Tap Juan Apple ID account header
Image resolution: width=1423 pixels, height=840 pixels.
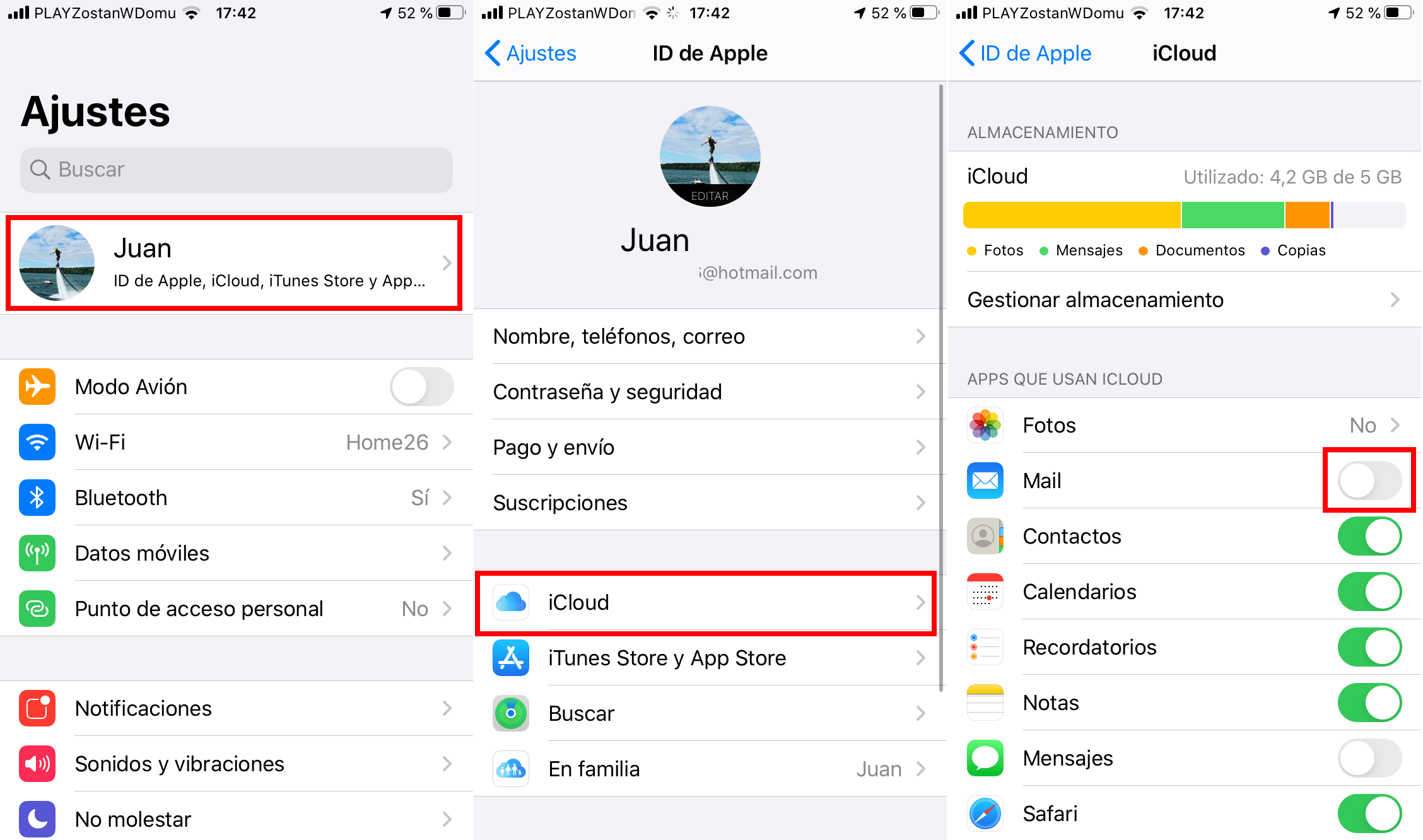[235, 263]
